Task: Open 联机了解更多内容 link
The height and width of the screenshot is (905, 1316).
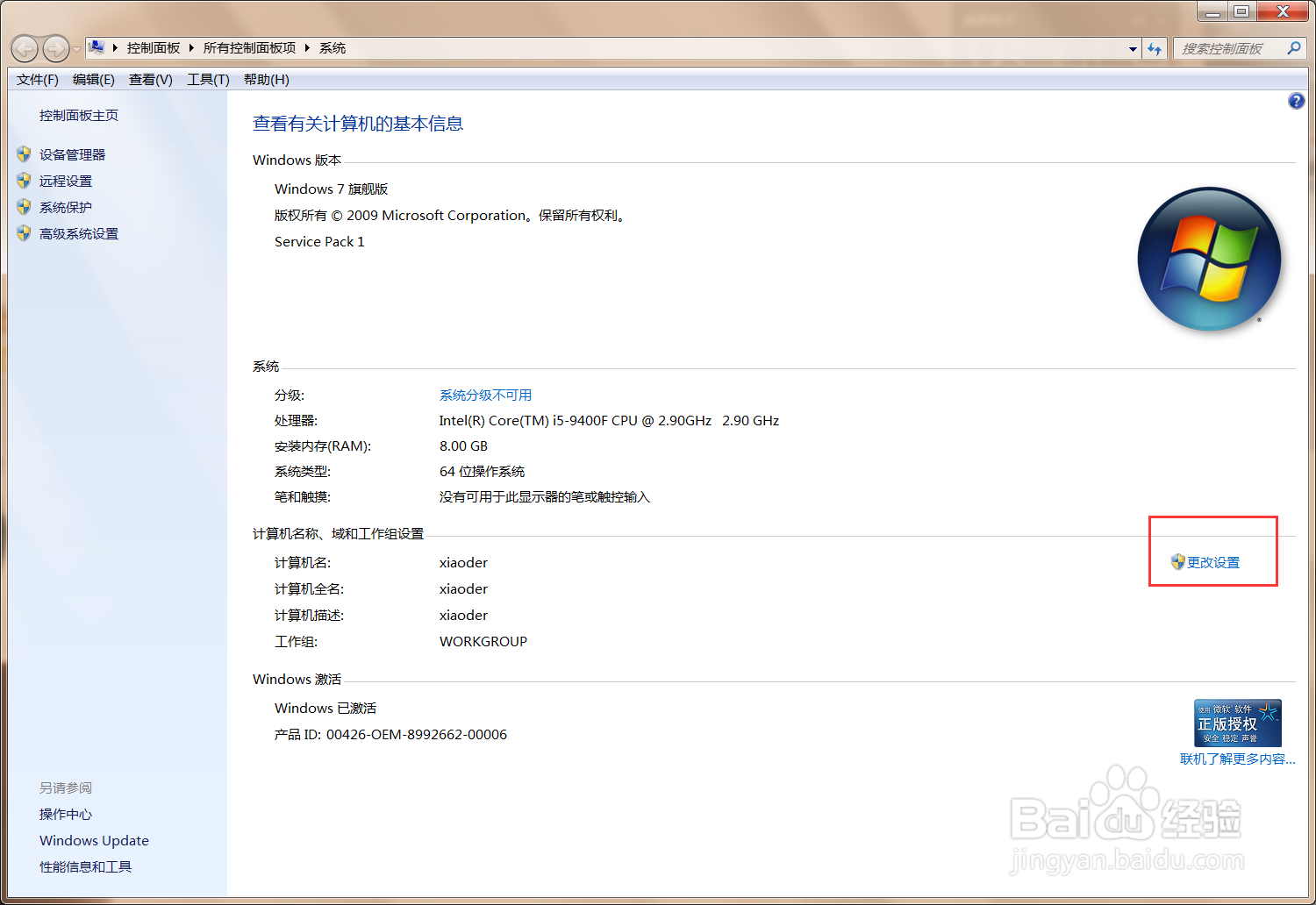Action: (x=1237, y=759)
